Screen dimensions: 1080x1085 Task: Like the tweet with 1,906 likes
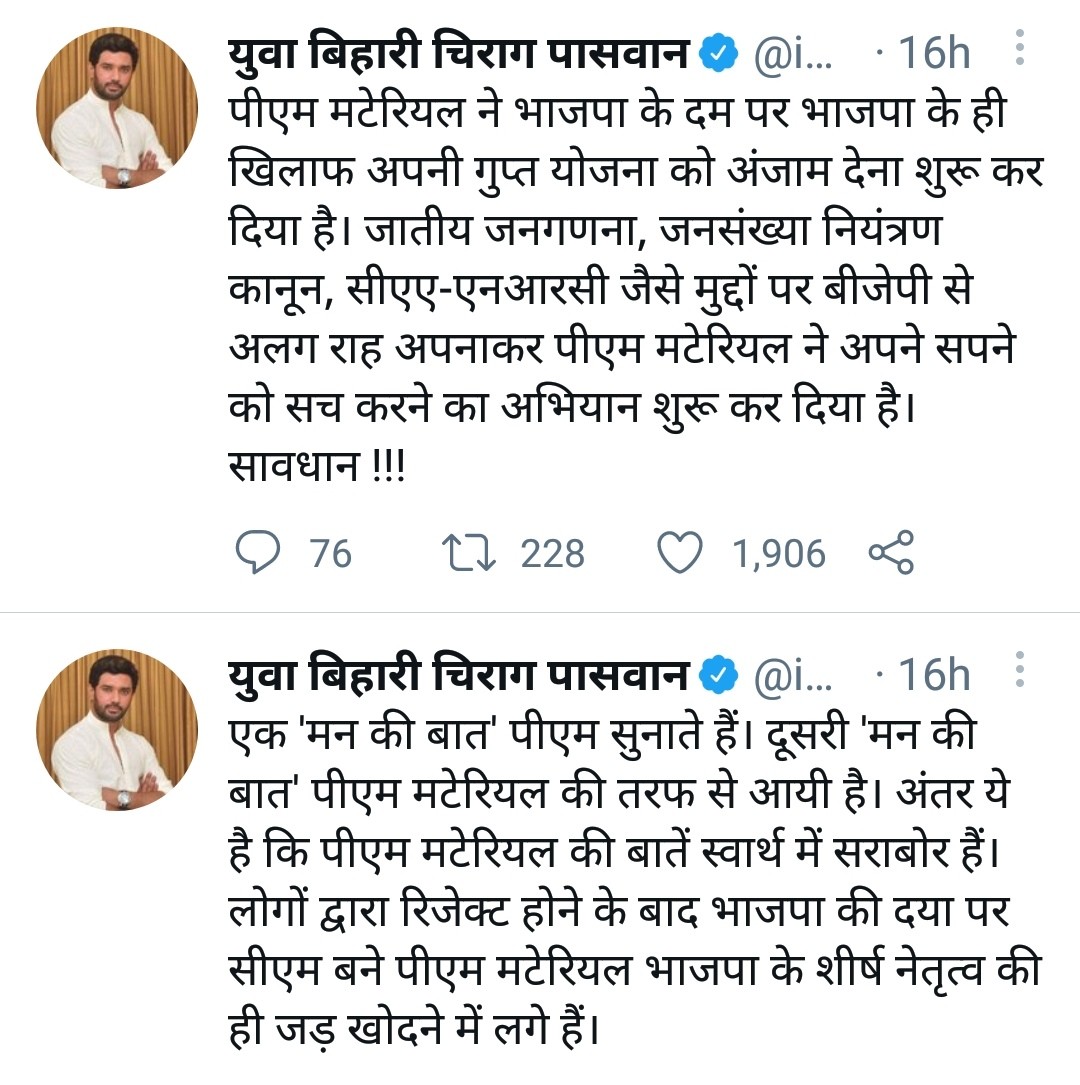pyautogui.click(x=680, y=553)
